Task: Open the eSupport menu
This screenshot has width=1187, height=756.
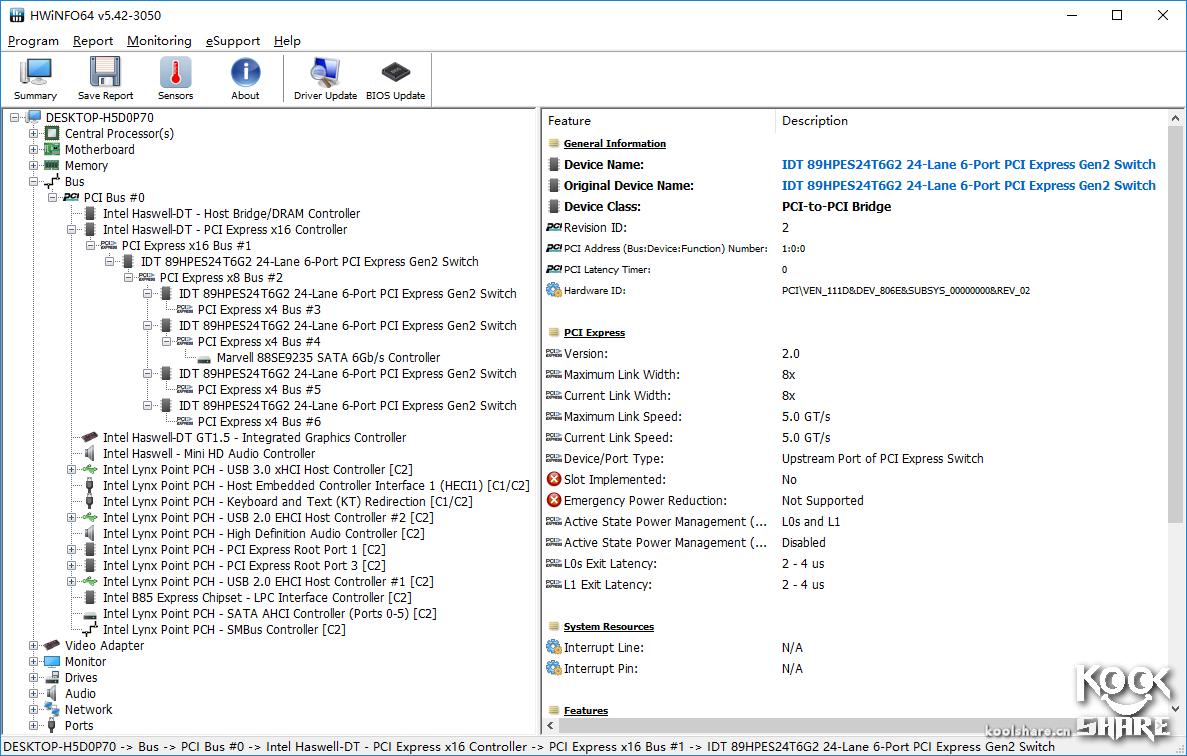Action: [233, 41]
